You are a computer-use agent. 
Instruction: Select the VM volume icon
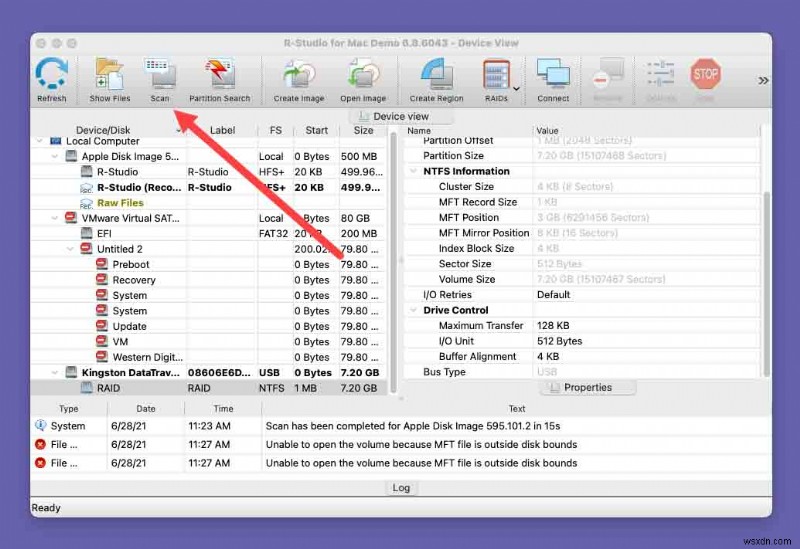coord(102,341)
